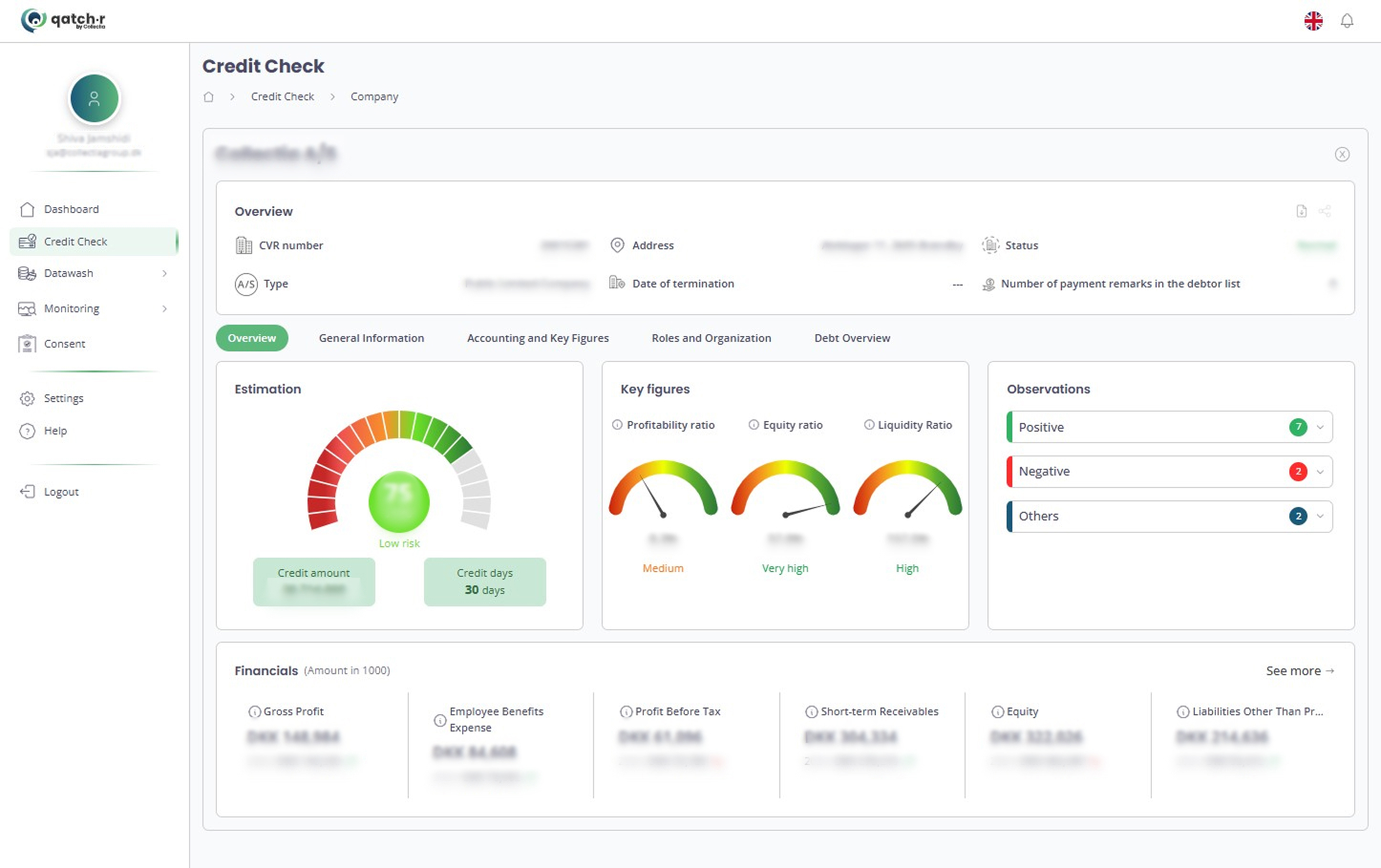
Task: Click the Positive count badge 7
Action: tap(1298, 427)
